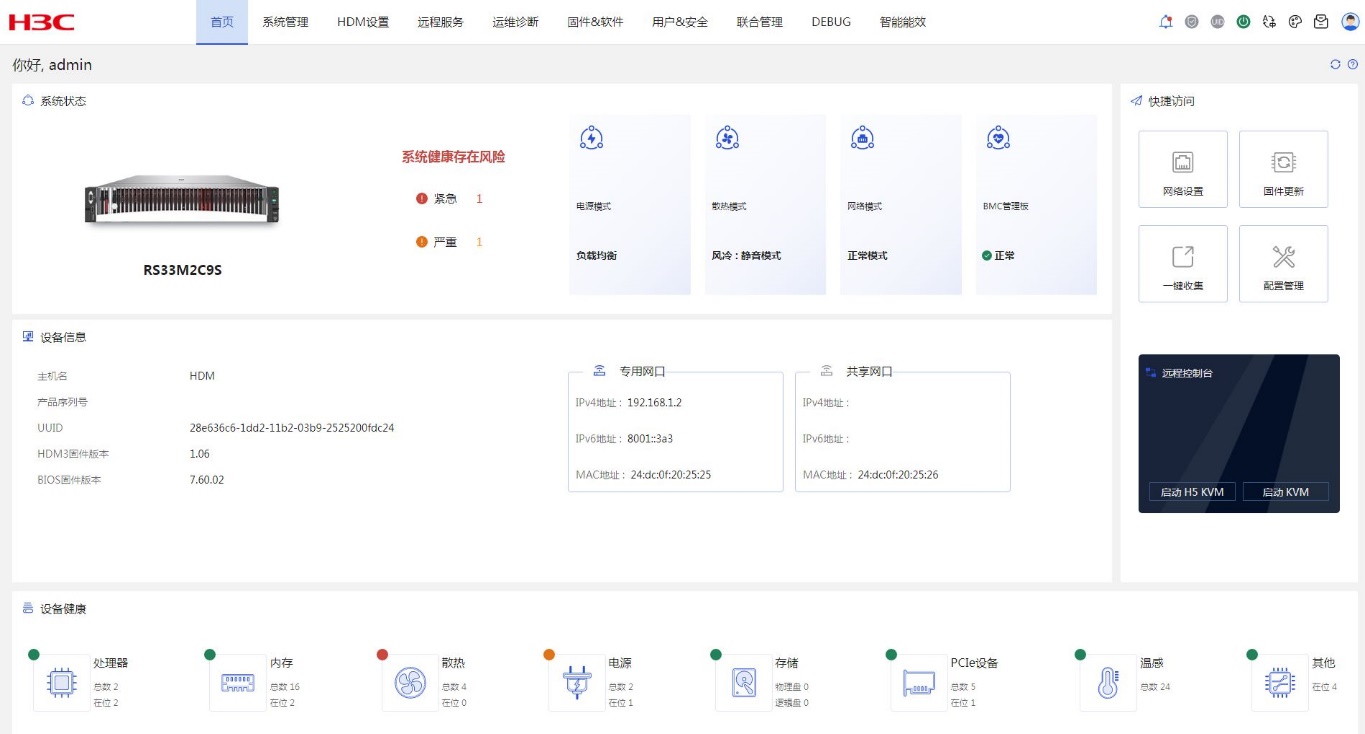Click the HDM3 firmware version 1.06
1365x734 pixels.
click(200, 454)
